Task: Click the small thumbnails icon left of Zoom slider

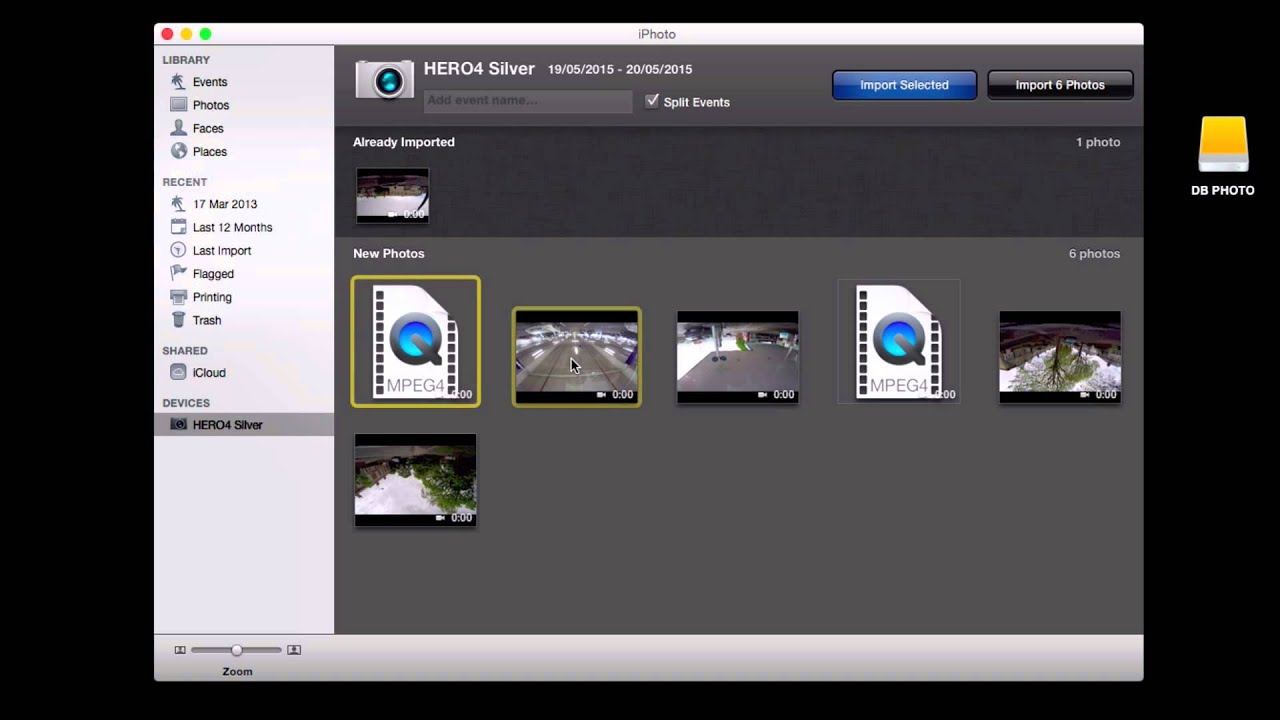Action: [180, 650]
